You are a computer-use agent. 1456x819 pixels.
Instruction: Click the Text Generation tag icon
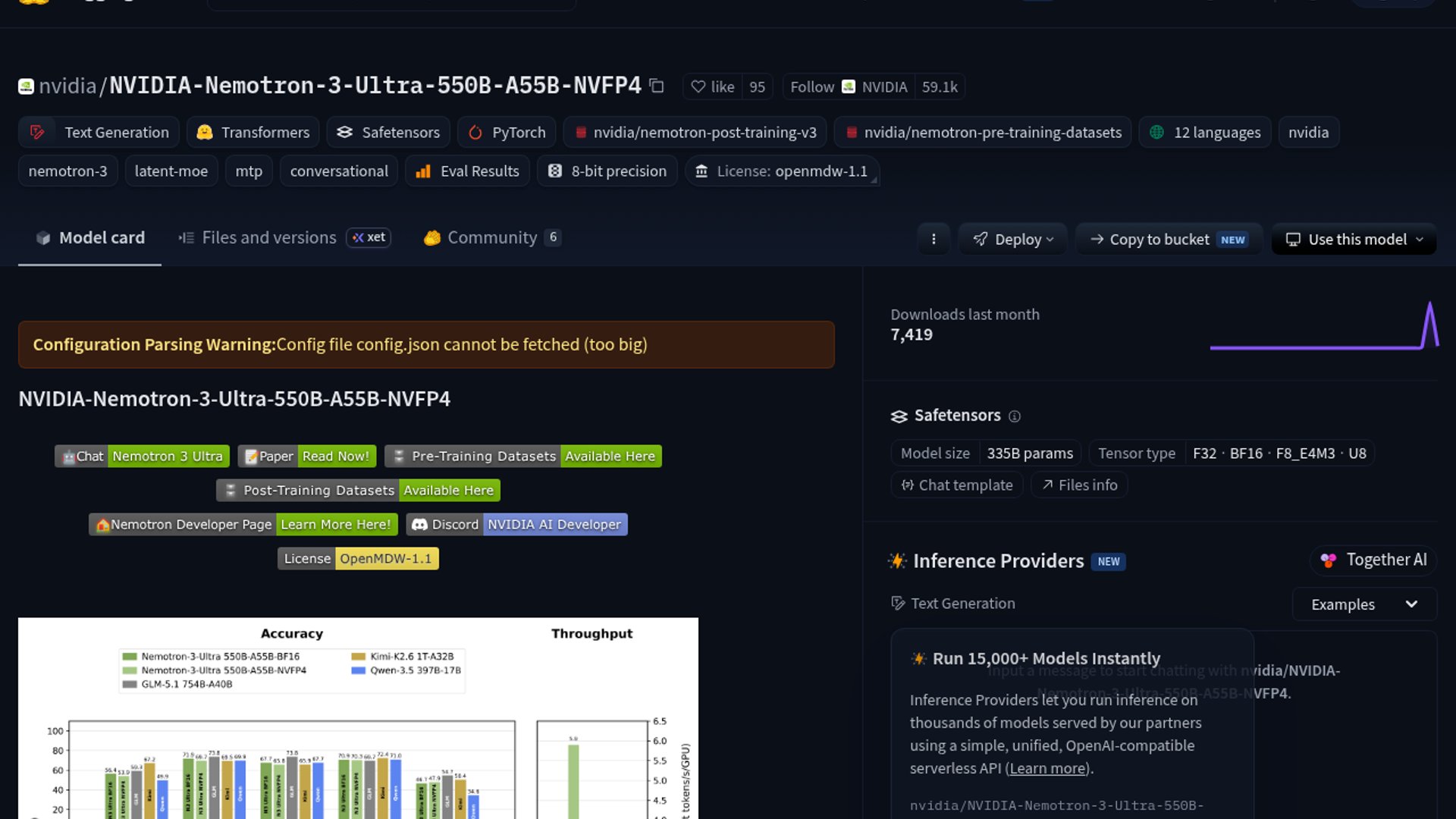coord(37,132)
